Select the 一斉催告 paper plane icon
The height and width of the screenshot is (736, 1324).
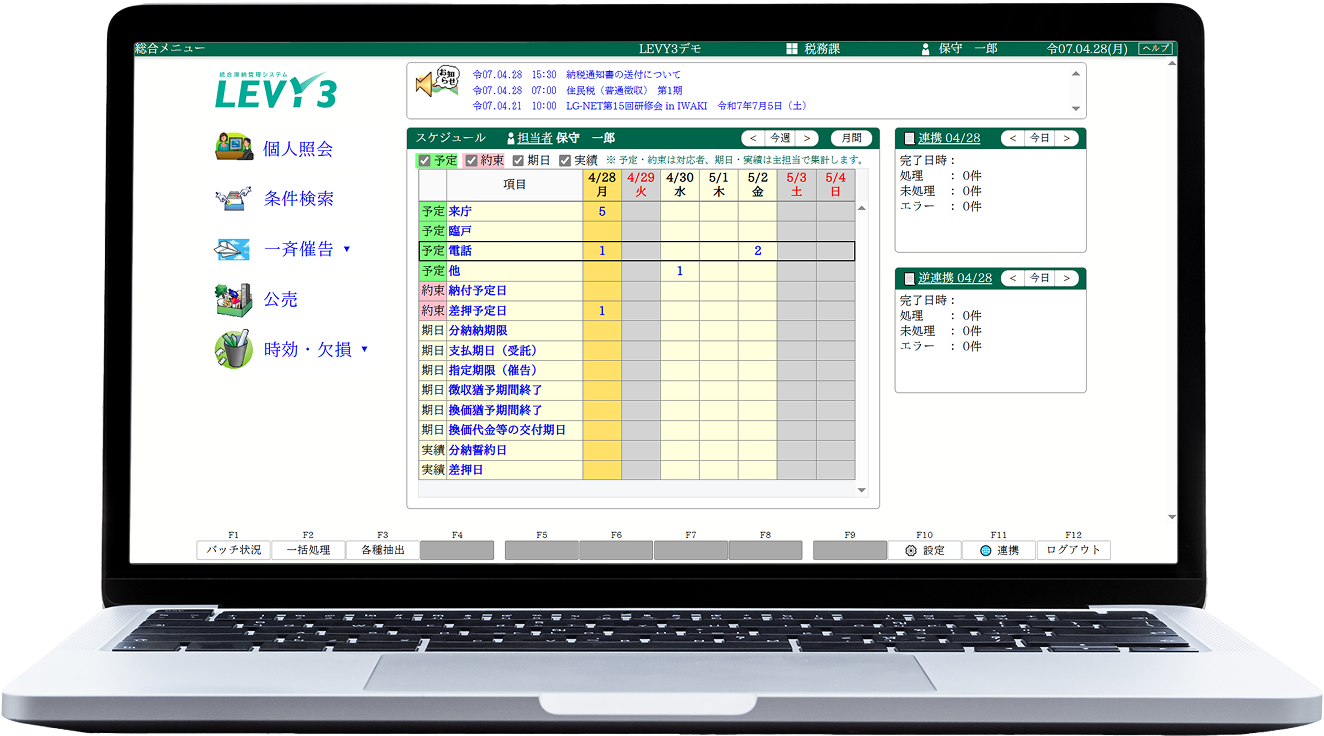coord(232,249)
